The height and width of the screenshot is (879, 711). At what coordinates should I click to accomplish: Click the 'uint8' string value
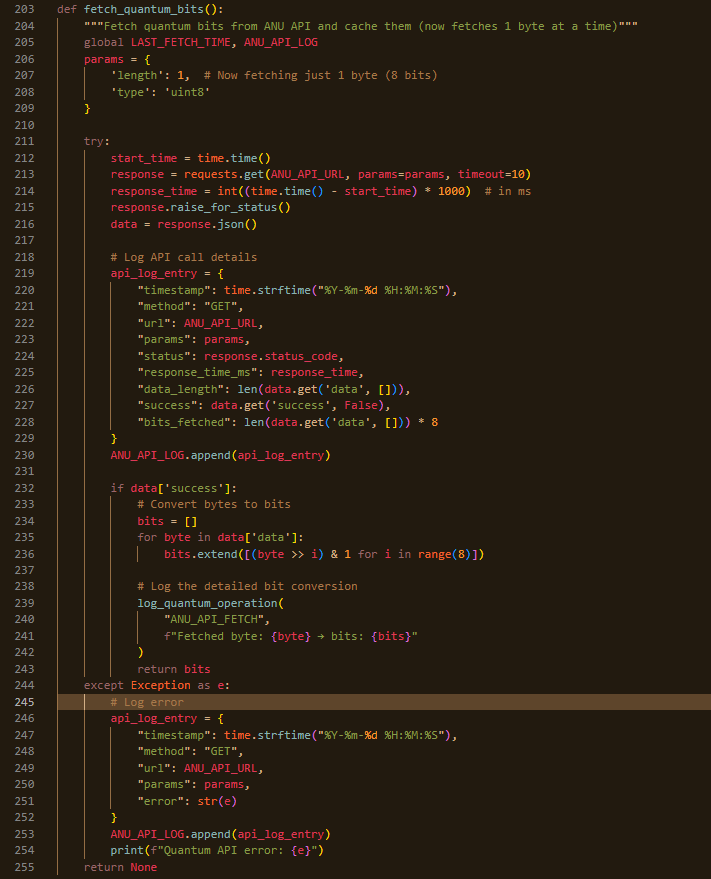pos(187,92)
